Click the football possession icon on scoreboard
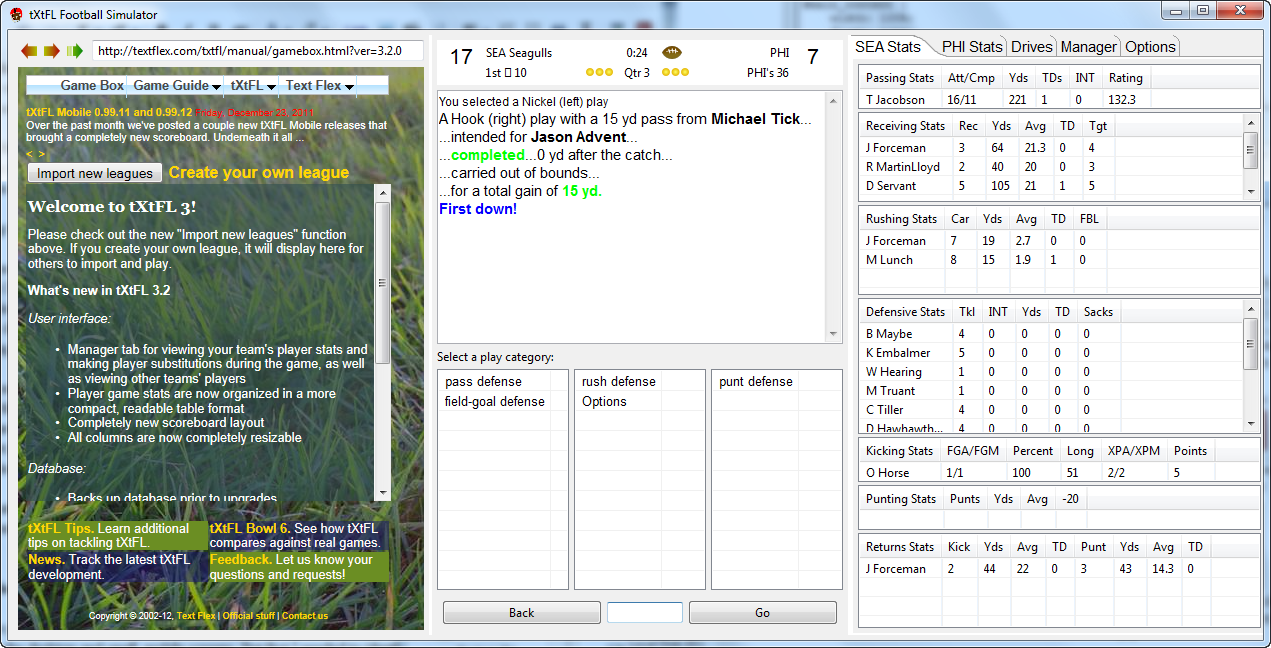This screenshot has width=1271, height=648. pyautogui.click(x=672, y=52)
